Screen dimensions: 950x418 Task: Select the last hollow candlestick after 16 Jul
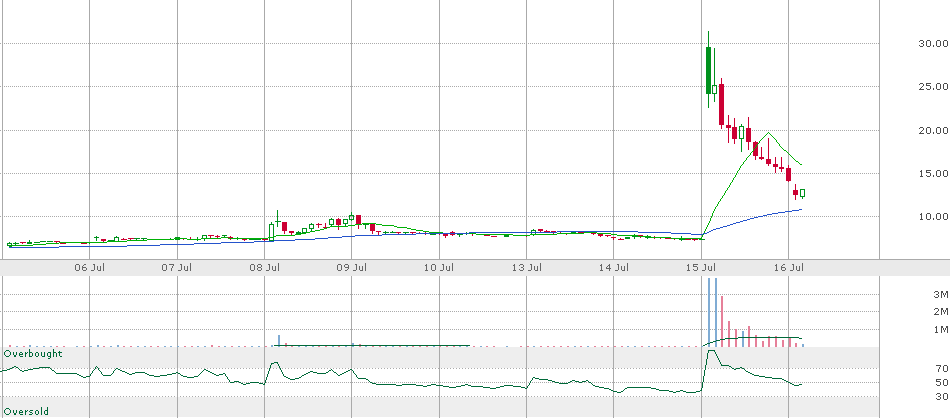coord(803,193)
